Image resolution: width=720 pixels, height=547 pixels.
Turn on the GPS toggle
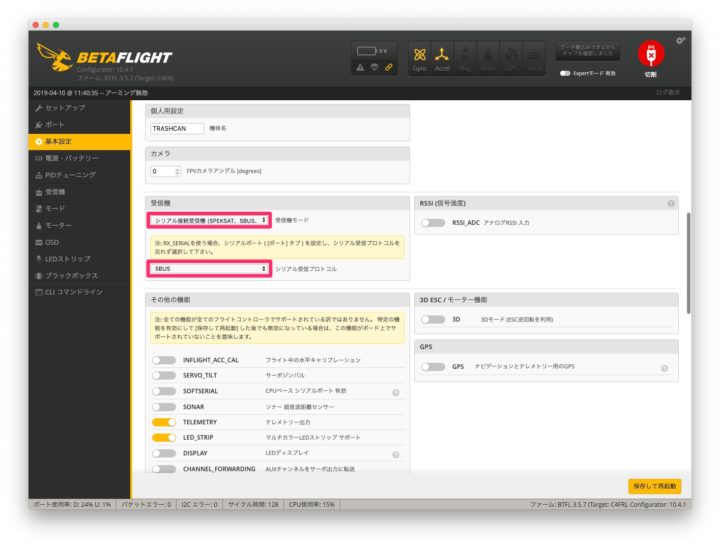point(432,367)
